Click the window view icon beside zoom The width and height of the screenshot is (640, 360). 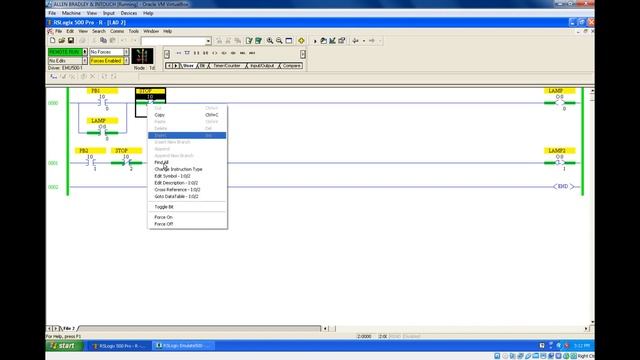click(289, 41)
